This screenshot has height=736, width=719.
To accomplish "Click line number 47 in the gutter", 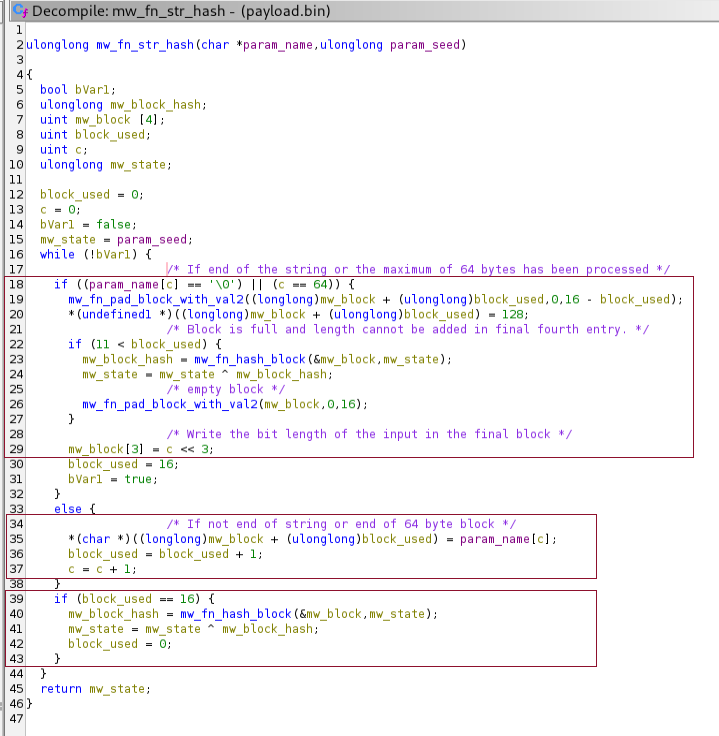I will 15,719.
